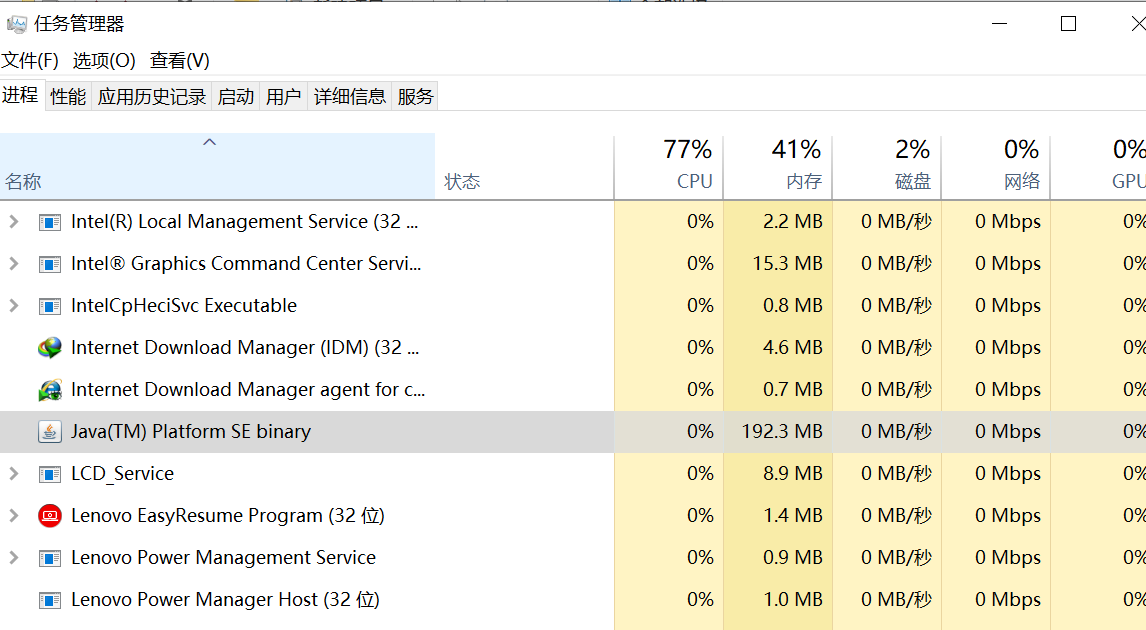The height and width of the screenshot is (630, 1146).
Task: Click the 4.6 MB memory cell
Action: pos(778,348)
